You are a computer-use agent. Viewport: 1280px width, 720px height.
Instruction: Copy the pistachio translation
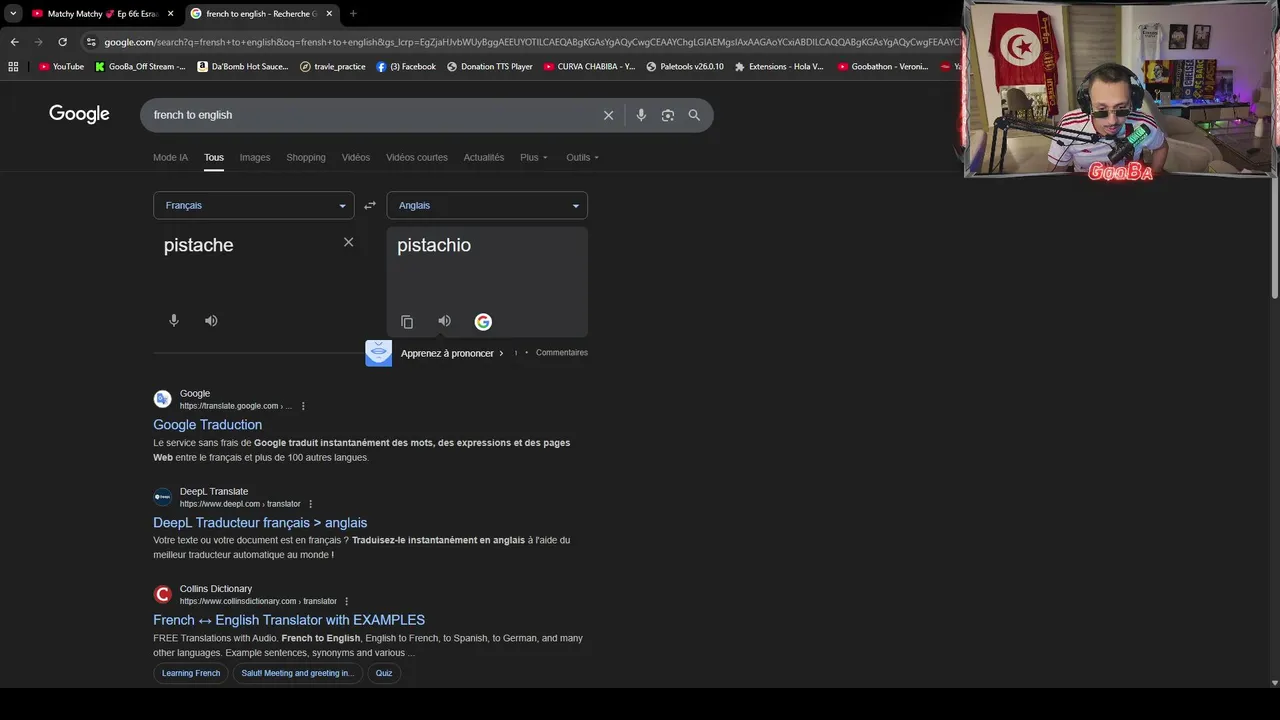[407, 321]
